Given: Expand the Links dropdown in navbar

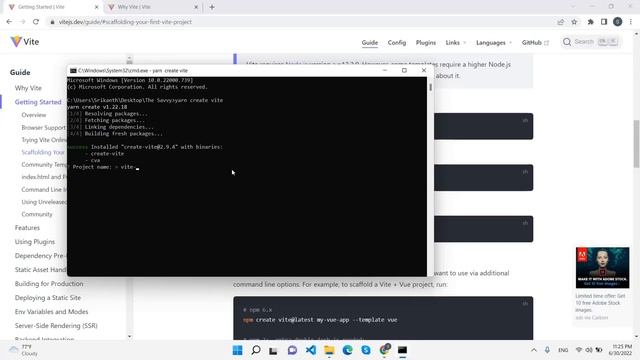Looking at the screenshot, I should tap(456, 42).
